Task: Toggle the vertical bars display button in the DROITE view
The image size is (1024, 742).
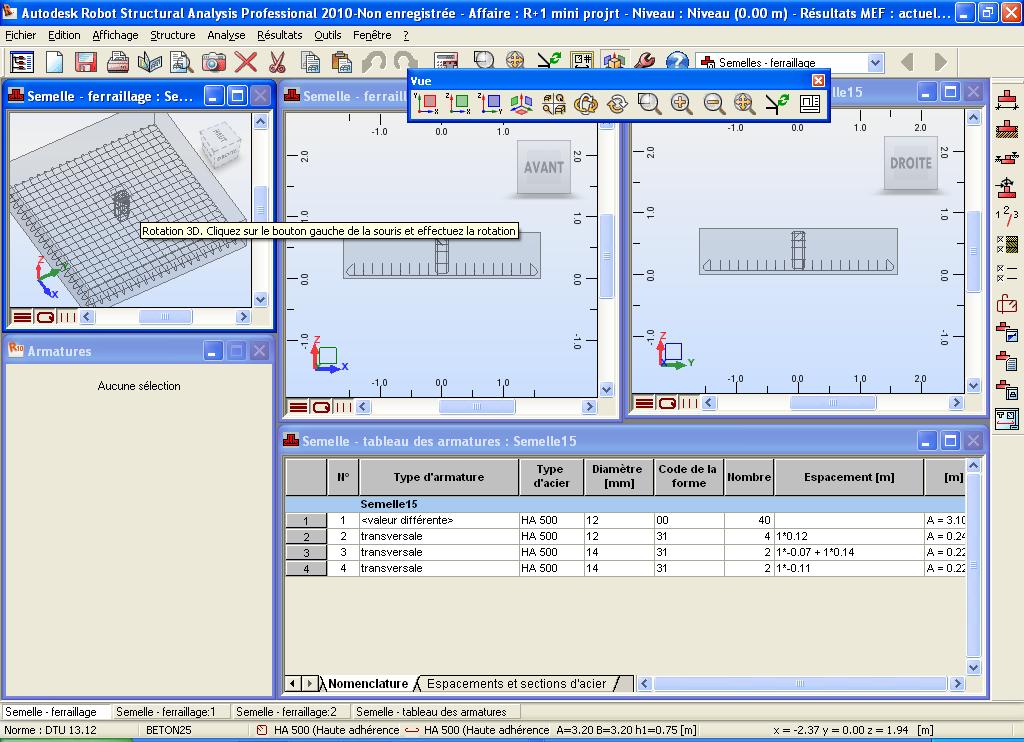Action: [690, 403]
